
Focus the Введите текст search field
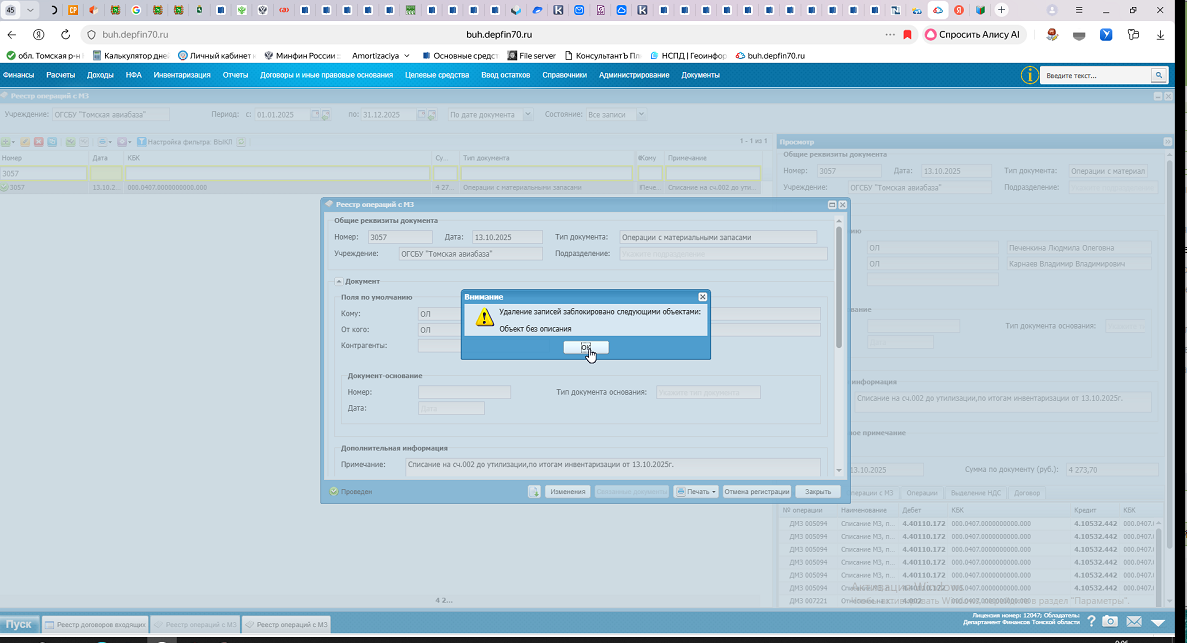coord(1095,75)
